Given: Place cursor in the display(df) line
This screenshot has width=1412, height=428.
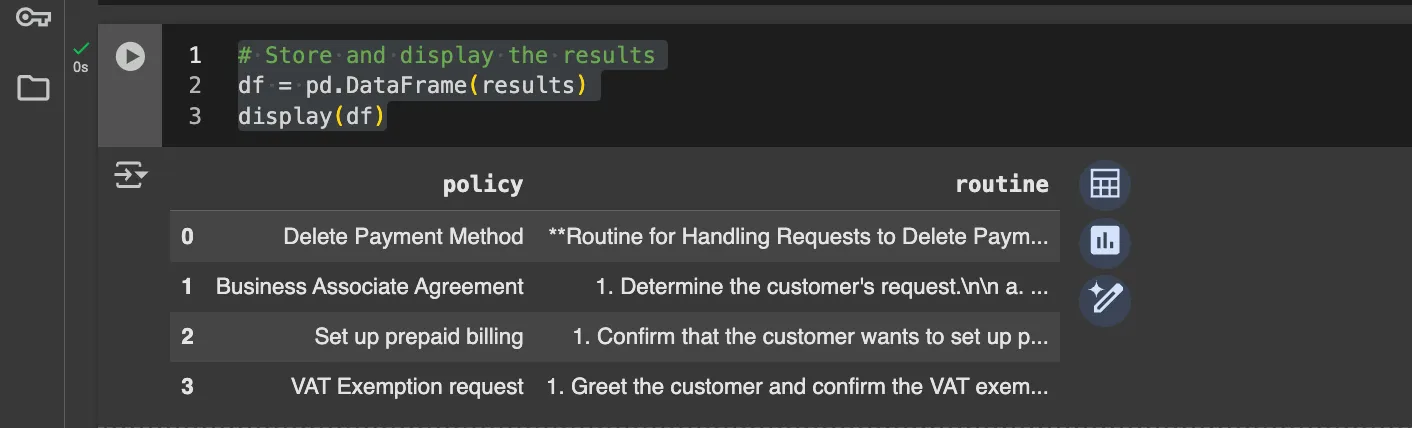Looking at the screenshot, I should pos(311,117).
